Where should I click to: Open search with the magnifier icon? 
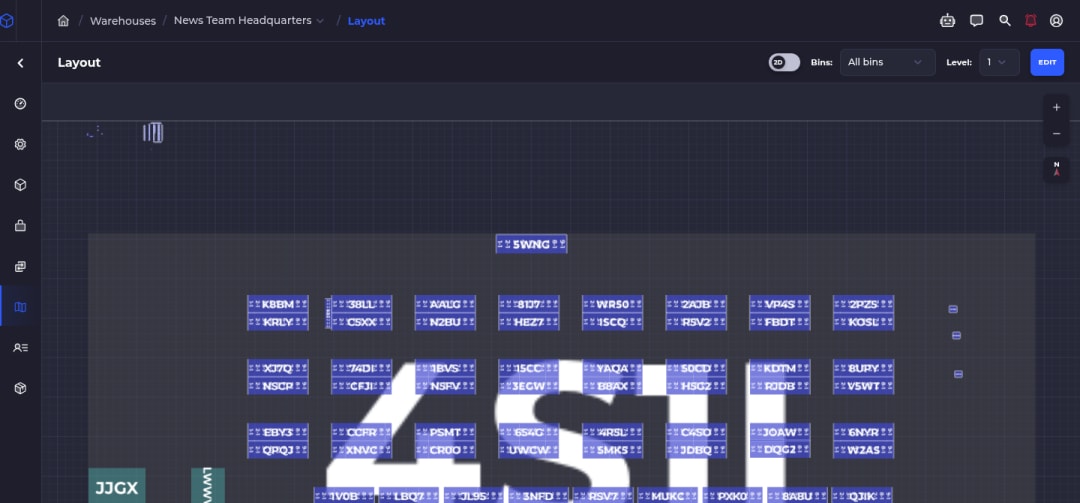tap(1005, 21)
